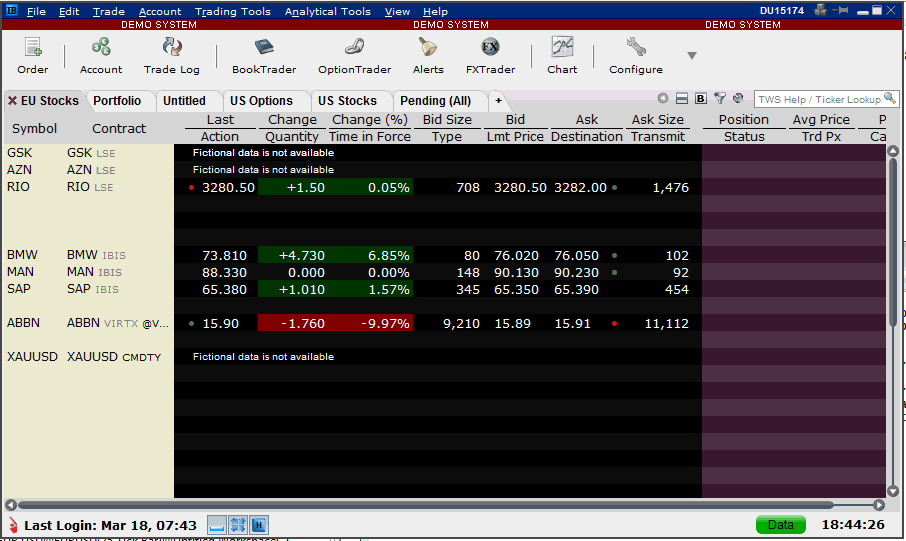Click the four-arrows collapse status icon
This screenshot has height=541, width=906.
[237, 525]
